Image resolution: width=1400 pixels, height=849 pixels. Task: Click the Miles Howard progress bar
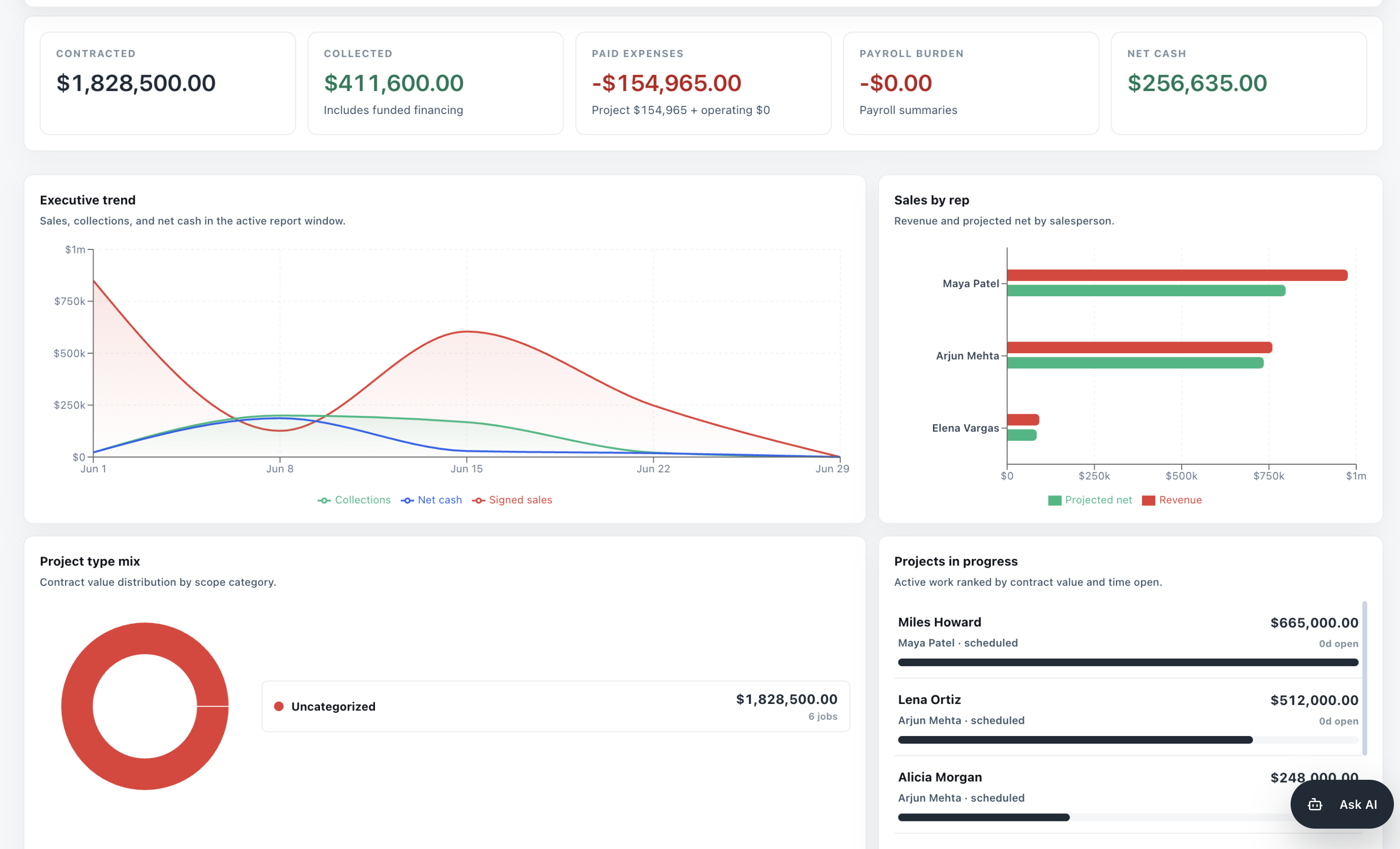click(x=1128, y=663)
